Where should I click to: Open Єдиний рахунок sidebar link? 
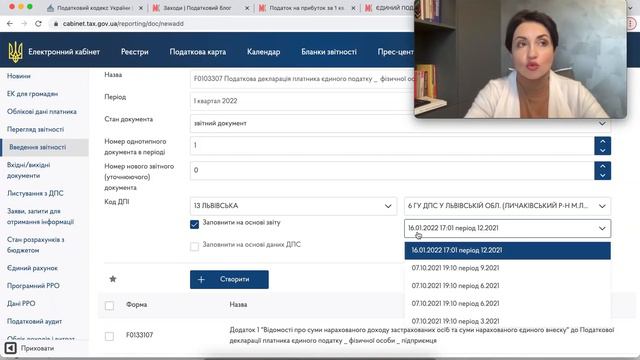point(32,268)
